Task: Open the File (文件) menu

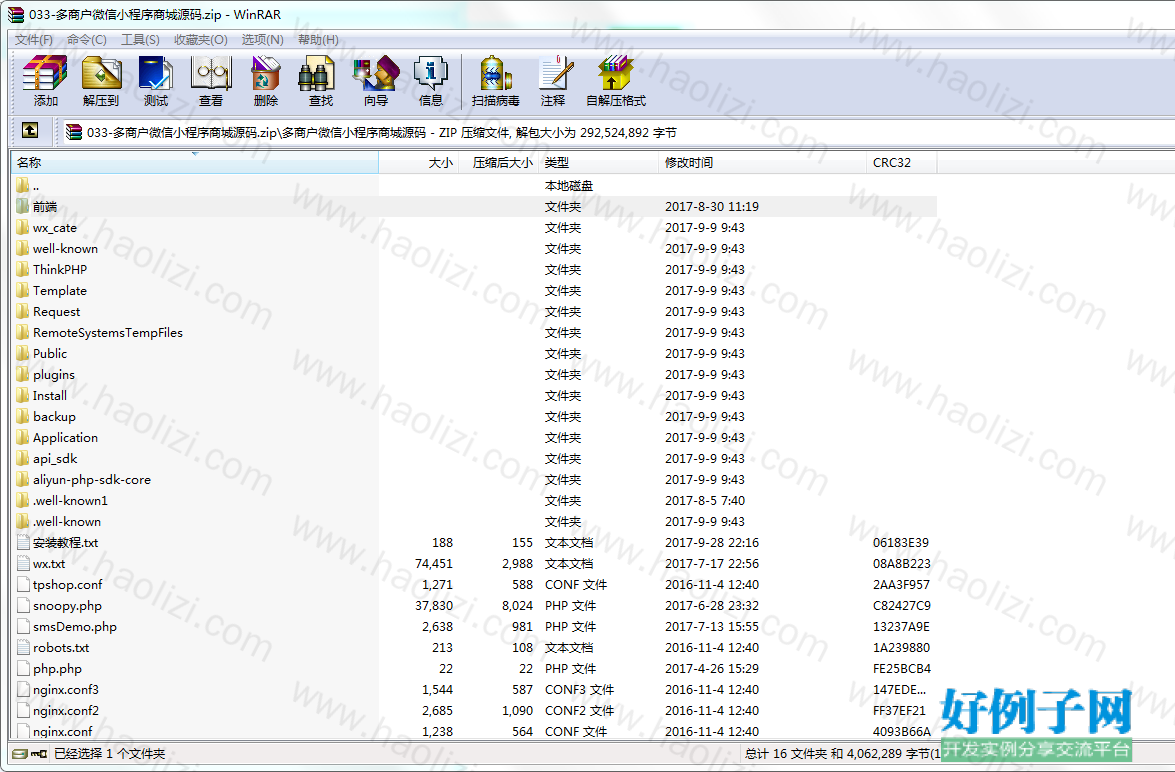Action: click(x=34, y=40)
